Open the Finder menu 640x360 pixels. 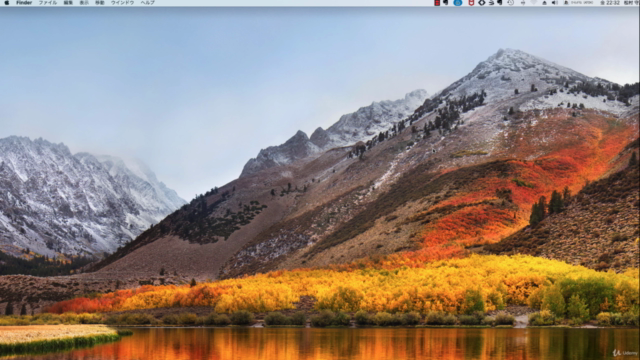[24, 2]
